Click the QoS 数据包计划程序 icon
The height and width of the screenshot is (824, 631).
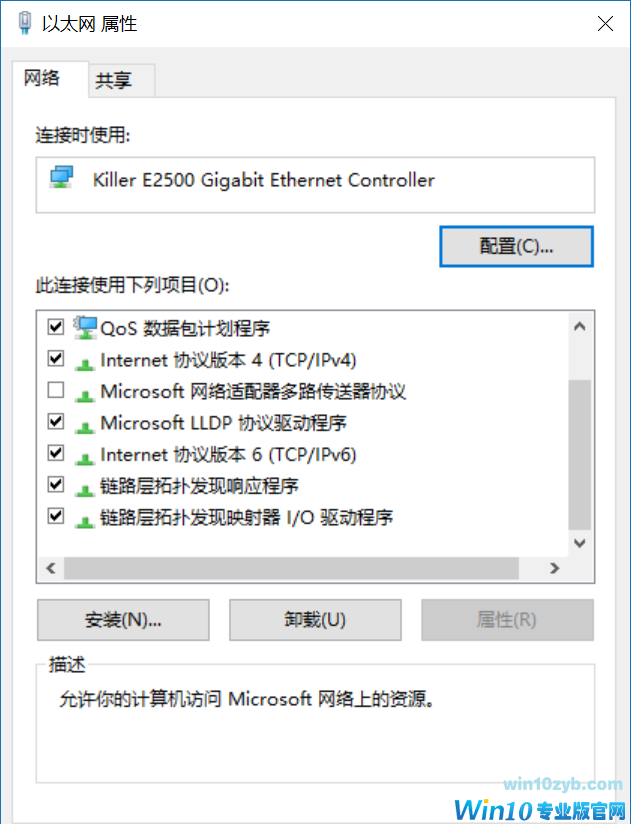(85, 327)
